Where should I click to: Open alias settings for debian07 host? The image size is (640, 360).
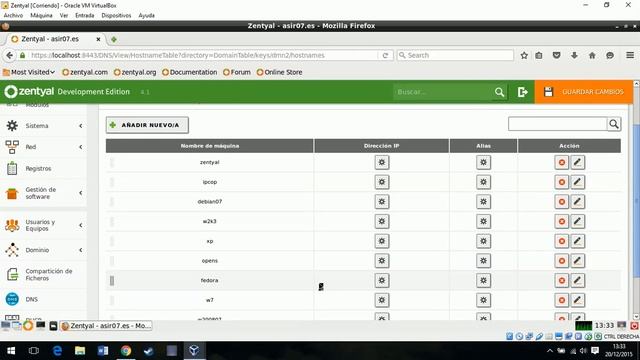pos(483,202)
